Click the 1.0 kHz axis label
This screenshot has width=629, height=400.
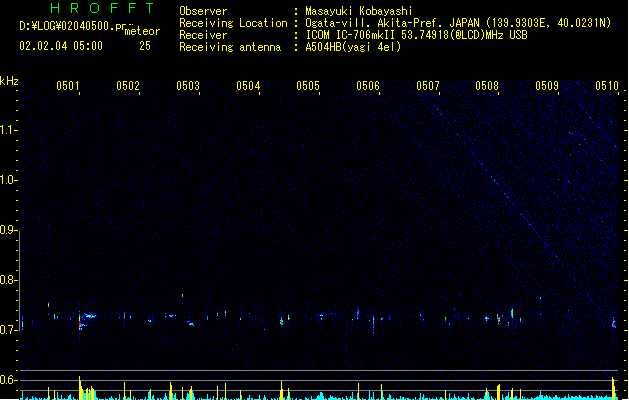8,180
